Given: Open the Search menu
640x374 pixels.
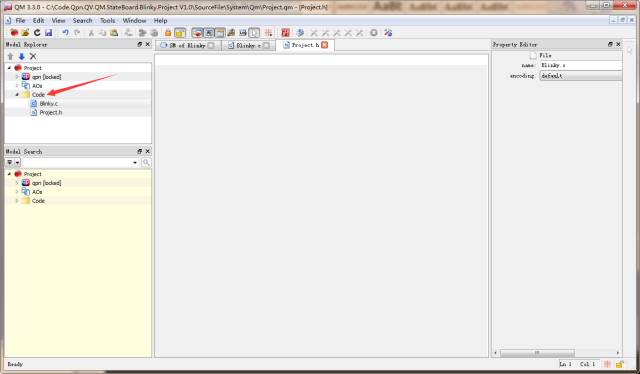Looking at the screenshot, I should point(82,20).
